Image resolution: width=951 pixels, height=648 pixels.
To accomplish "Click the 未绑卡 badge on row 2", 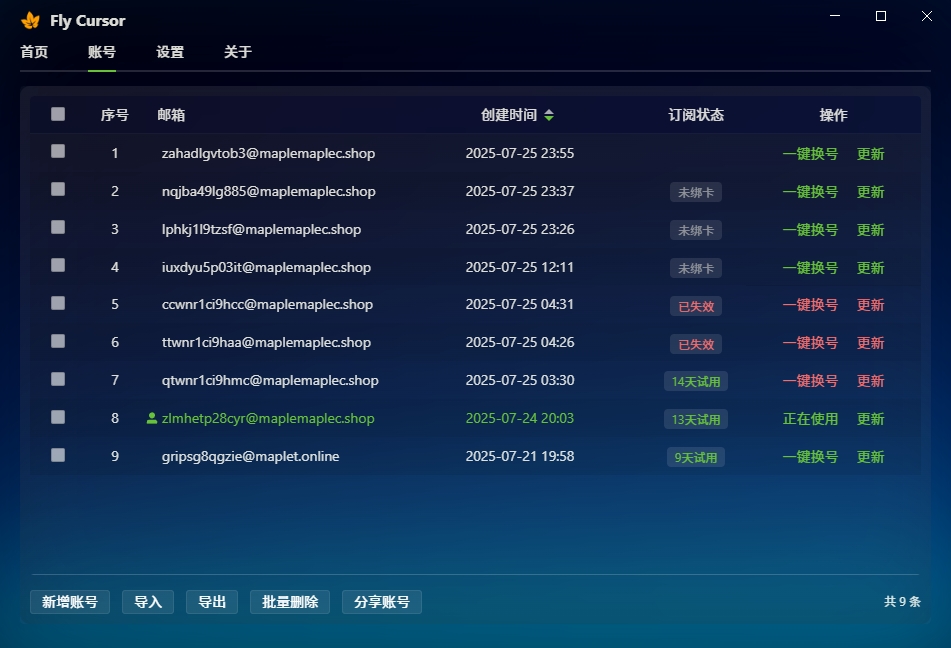I will click(x=695, y=191).
